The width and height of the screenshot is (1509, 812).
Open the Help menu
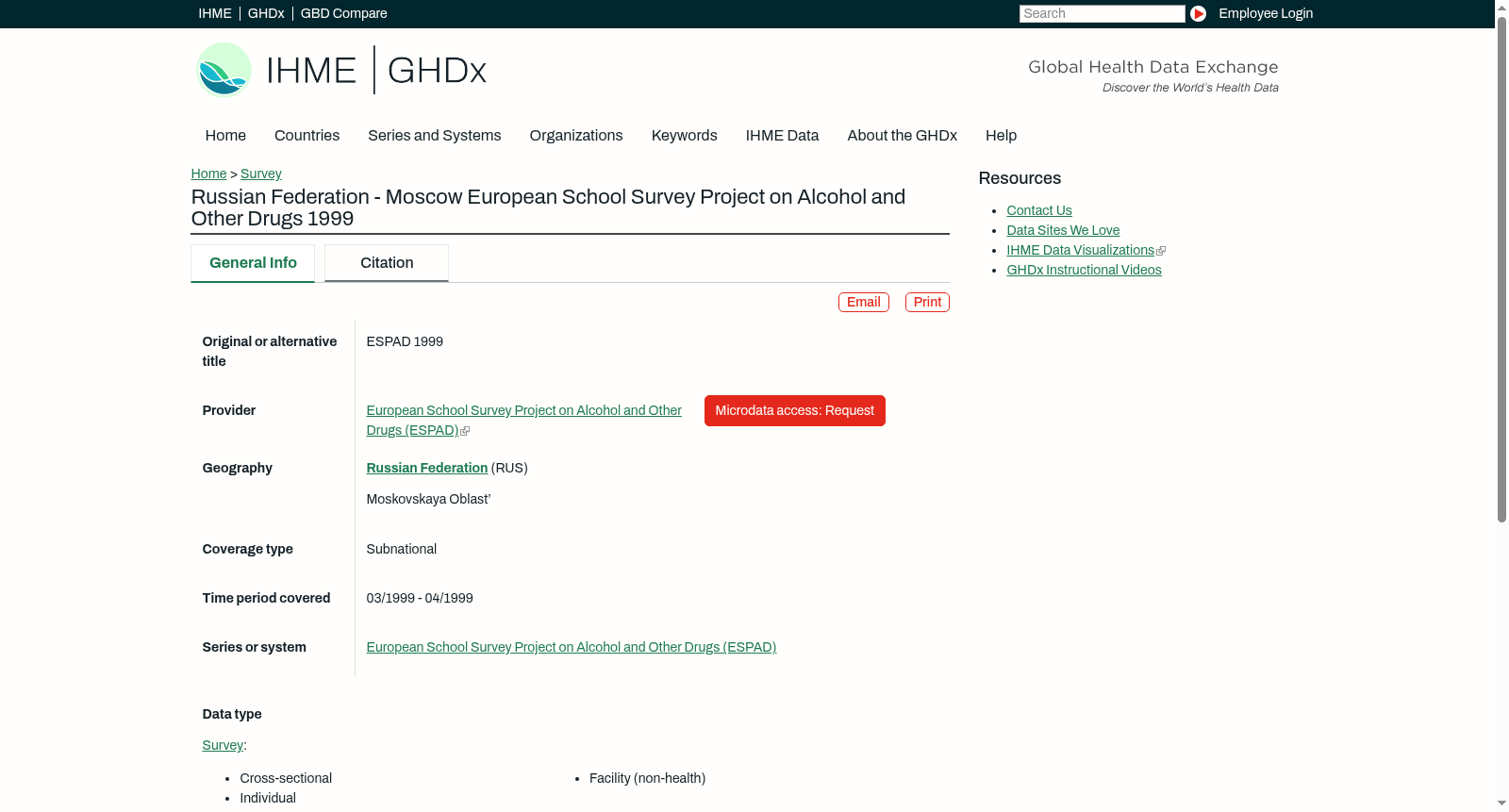click(1001, 135)
